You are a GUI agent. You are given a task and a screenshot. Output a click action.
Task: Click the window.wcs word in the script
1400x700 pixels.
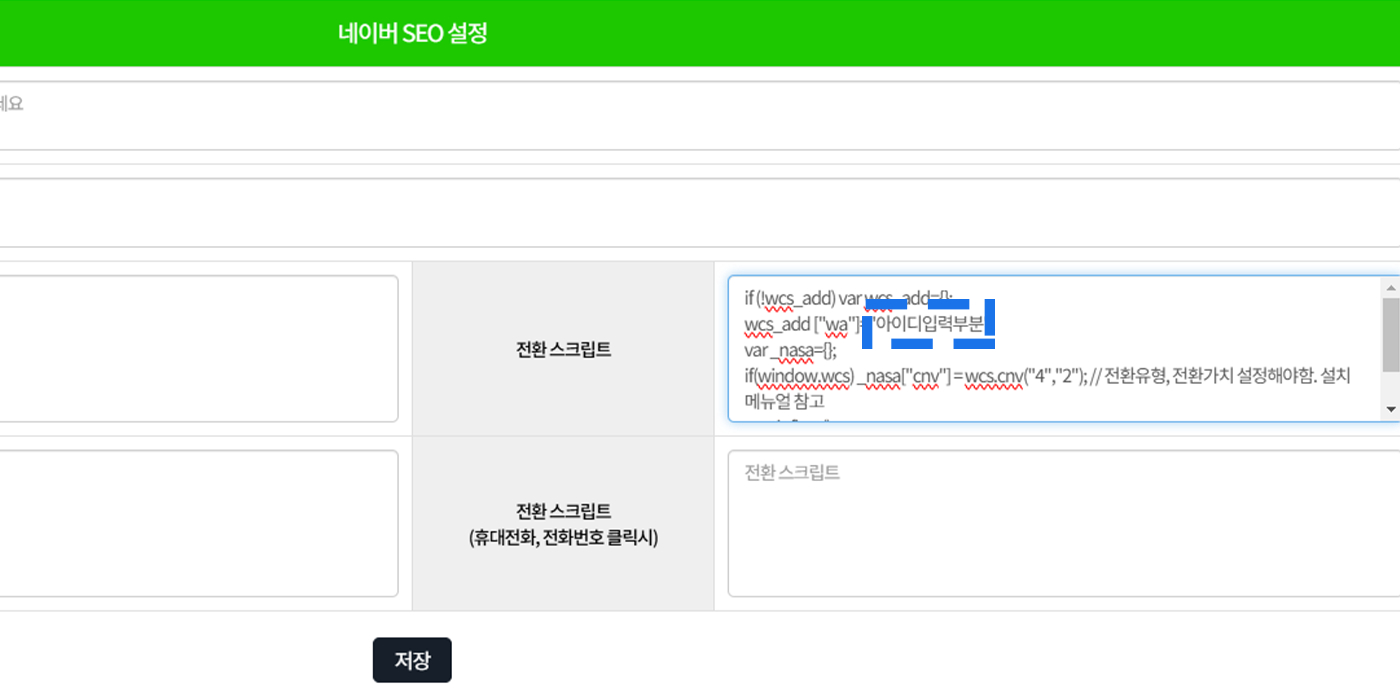click(x=805, y=377)
